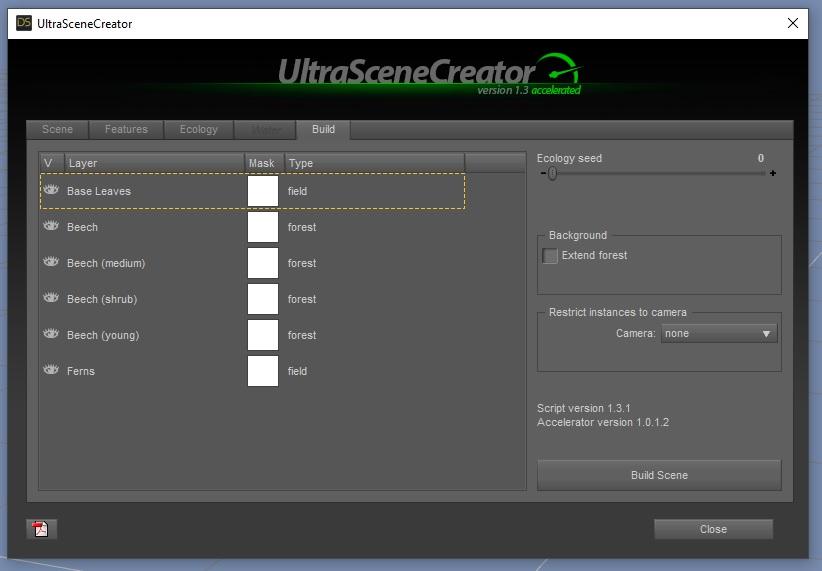Toggle visibility eye for Base Leaves layer

(x=51, y=190)
